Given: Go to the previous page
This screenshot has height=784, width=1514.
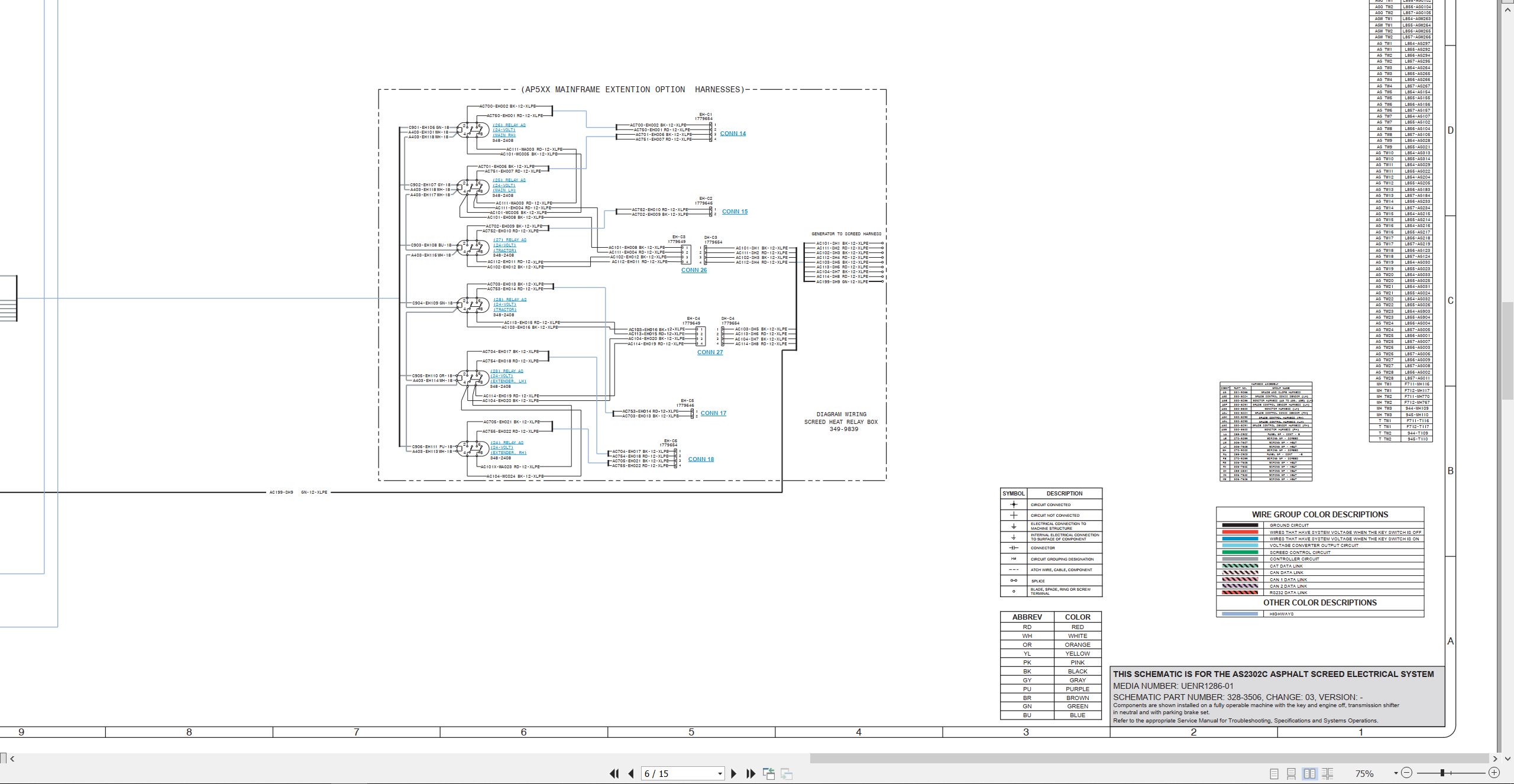Looking at the screenshot, I should pyautogui.click(x=631, y=773).
